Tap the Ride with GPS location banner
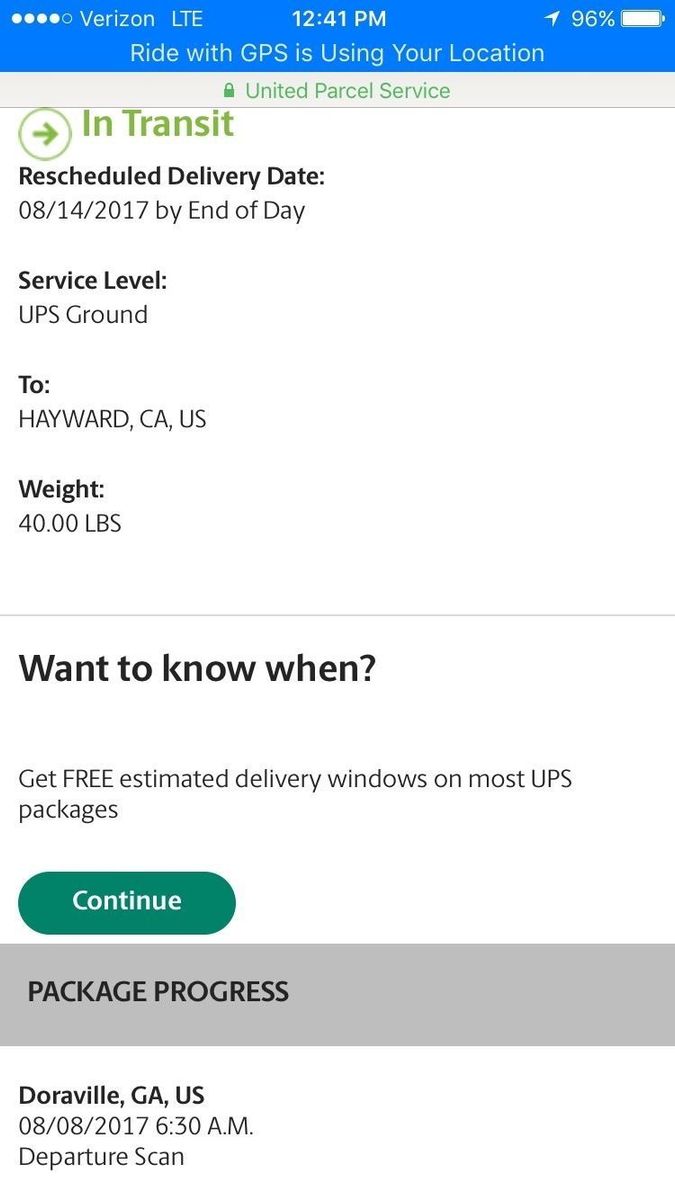This screenshot has height=1200, width=675. [337, 53]
